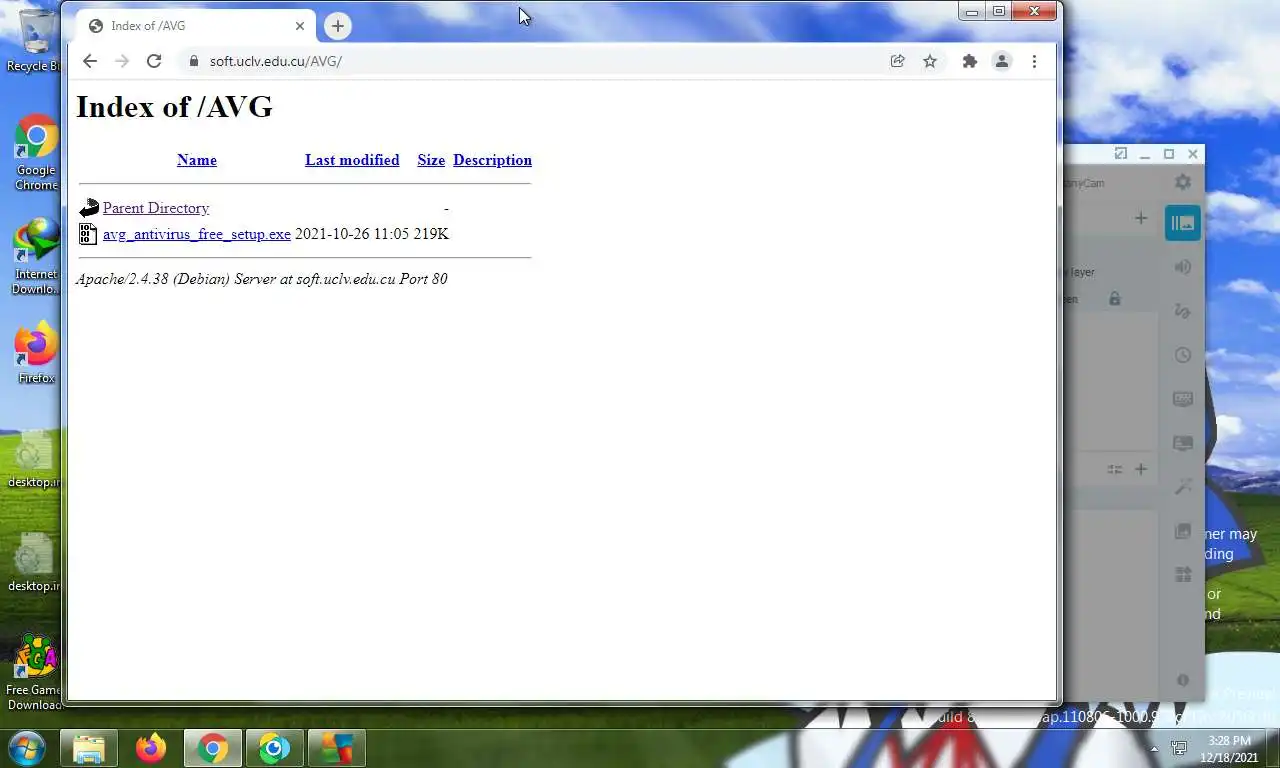Open the ManyCam audio speaker panel
Image resolution: width=1280 pixels, height=768 pixels.
pos(1183,267)
